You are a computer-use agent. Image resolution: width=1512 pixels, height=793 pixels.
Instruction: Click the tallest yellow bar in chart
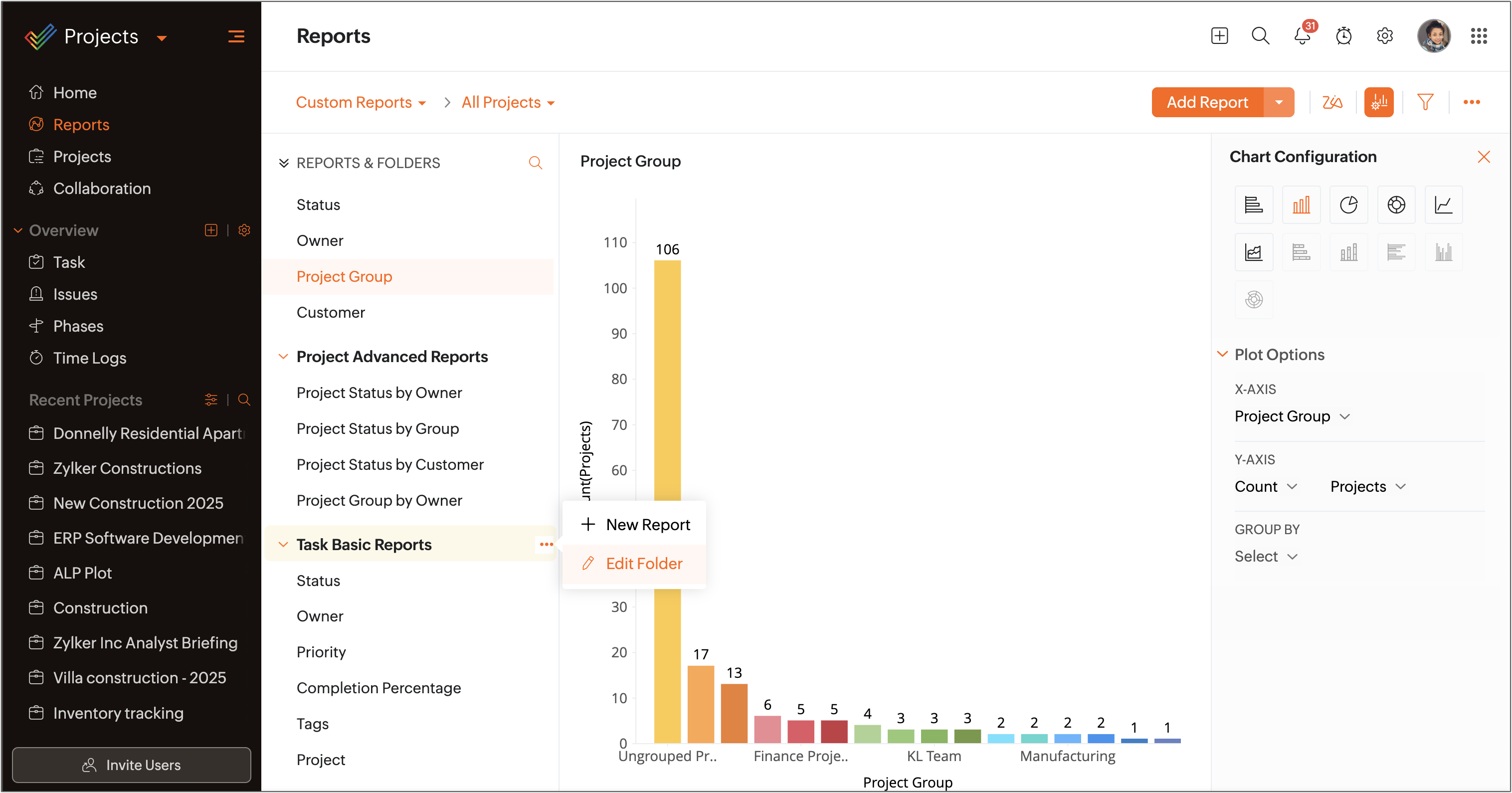pyautogui.click(x=667, y=382)
